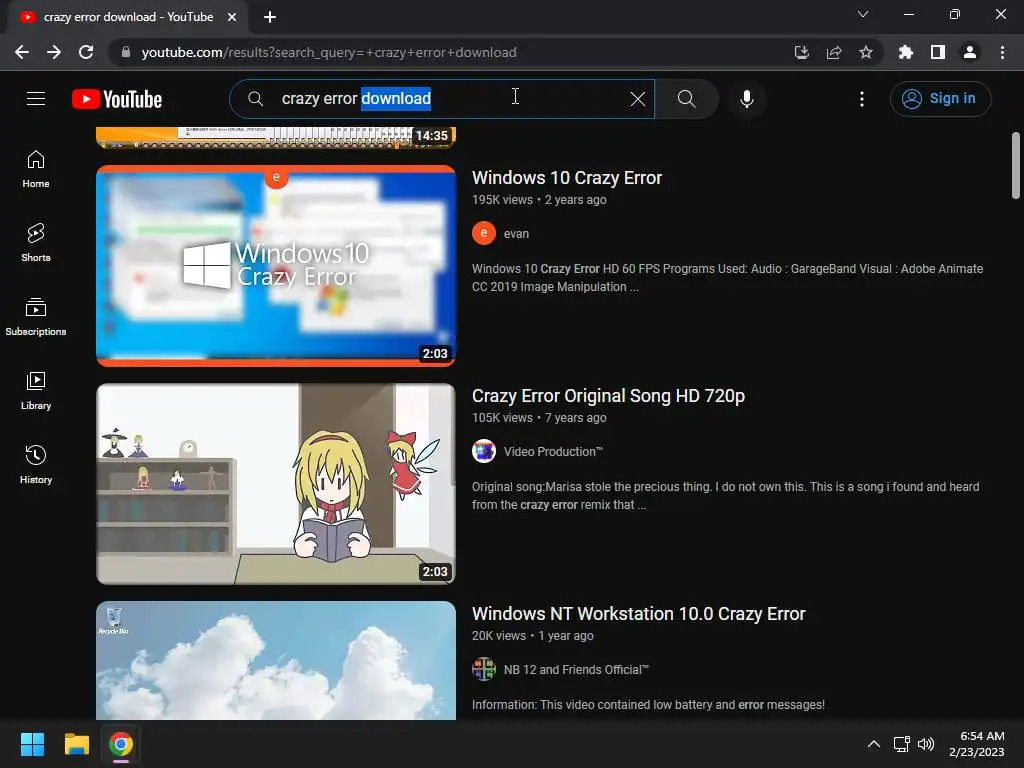Image resolution: width=1024 pixels, height=768 pixels.
Task: Visit NB 12 and Friends Official channel
Action: tap(576, 670)
